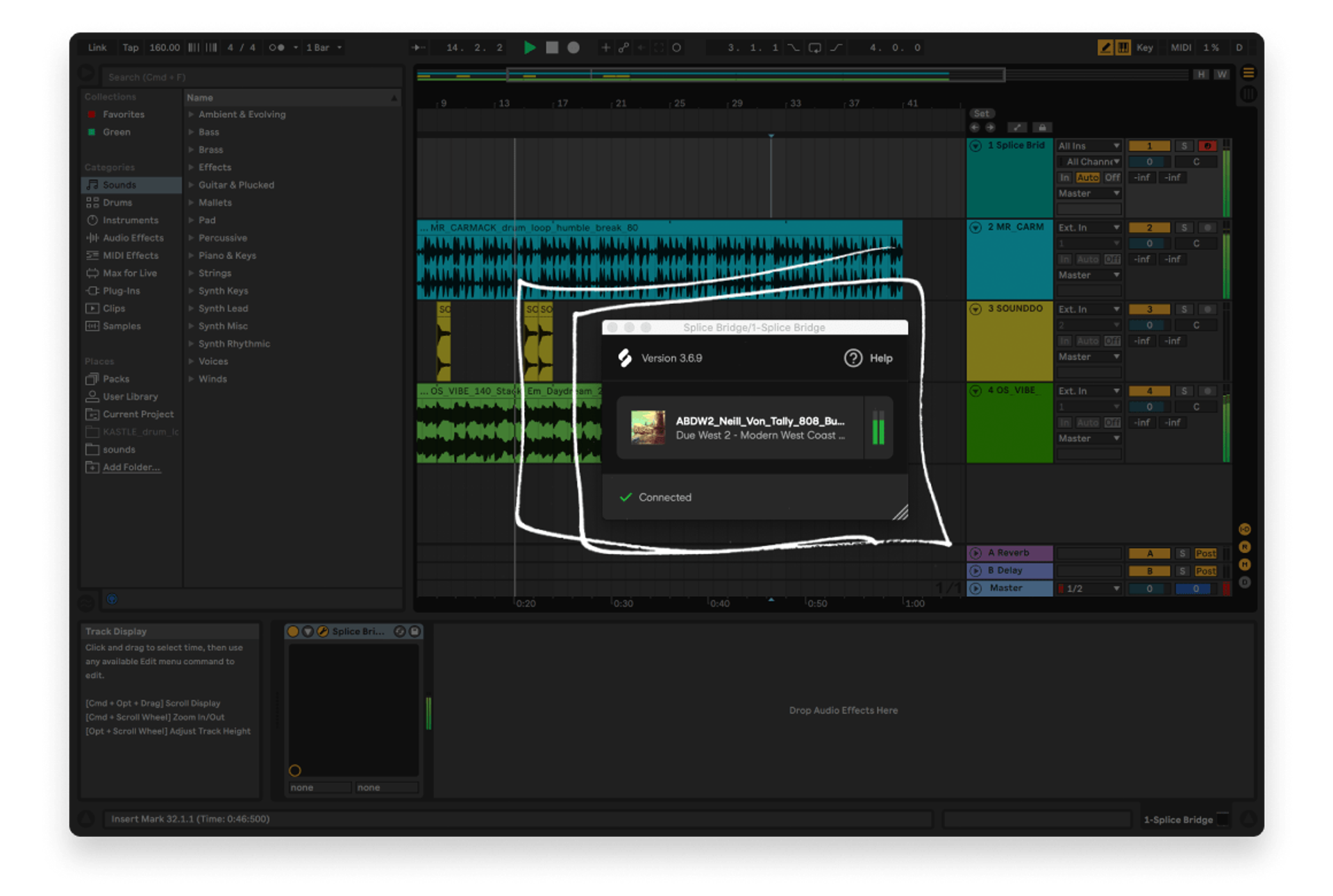Image resolution: width=1333 pixels, height=896 pixels.
Task: Open the quantization 1 Bar dropdown
Action: coord(324,47)
